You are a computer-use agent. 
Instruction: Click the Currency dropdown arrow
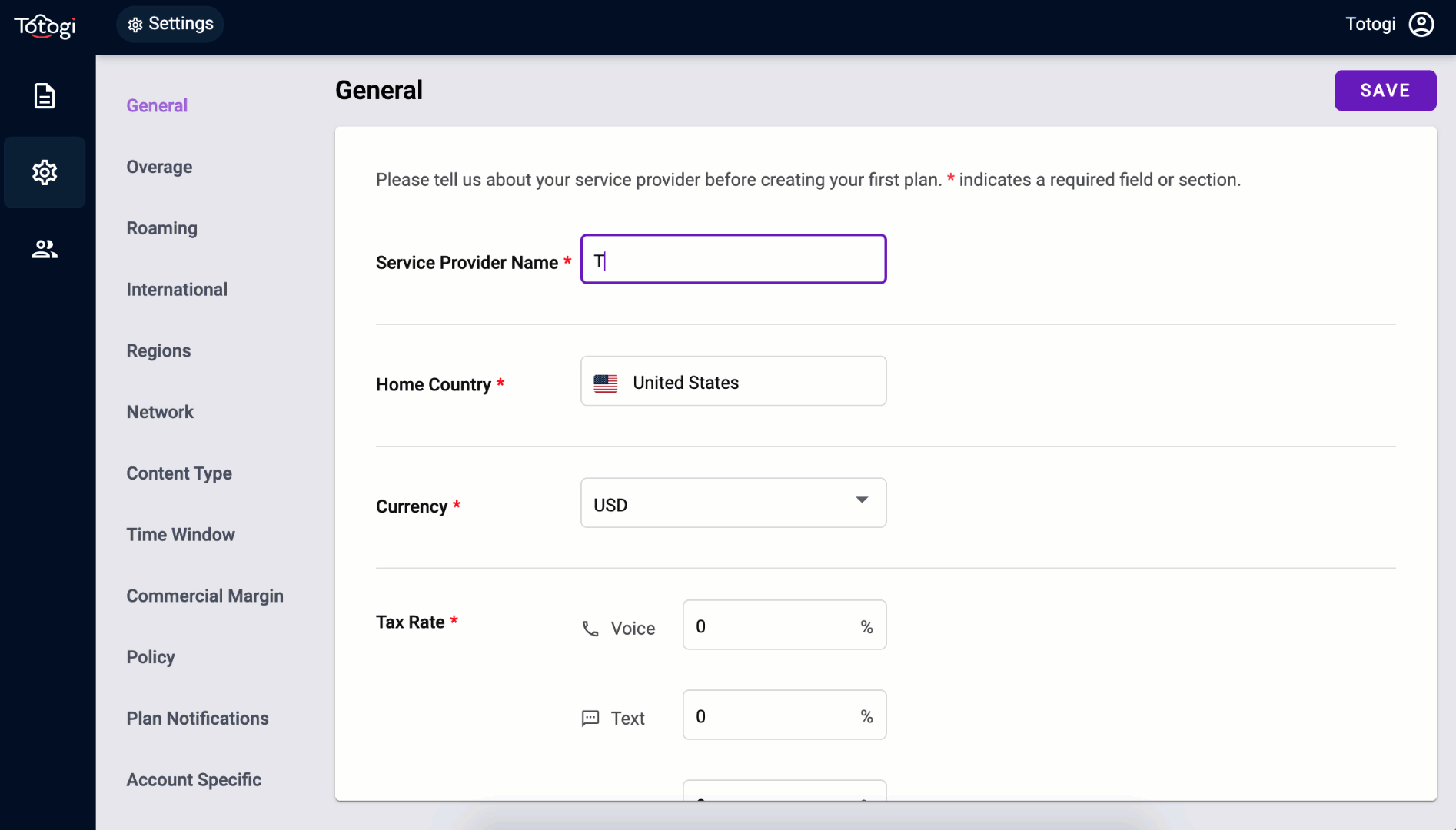pyautogui.click(x=862, y=500)
